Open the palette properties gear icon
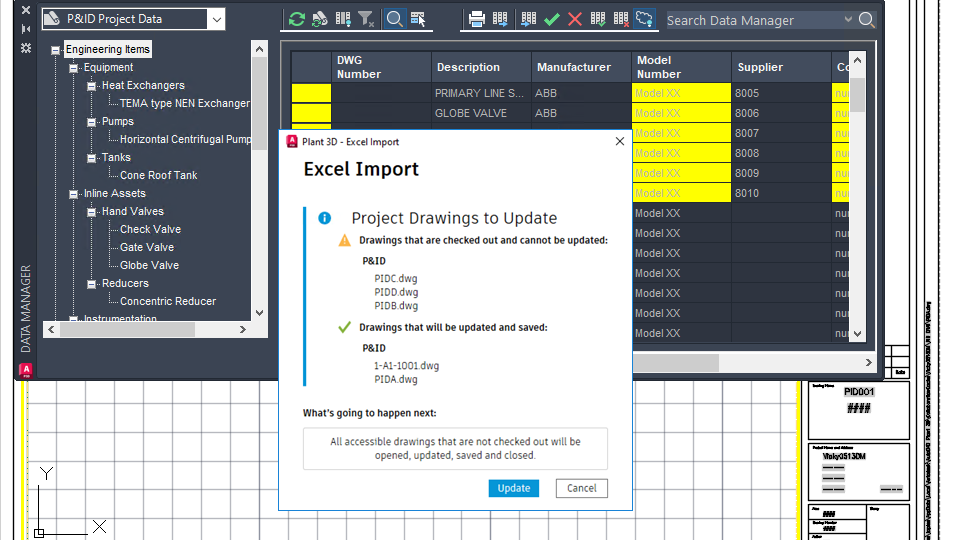960x540 pixels. (26, 48)
